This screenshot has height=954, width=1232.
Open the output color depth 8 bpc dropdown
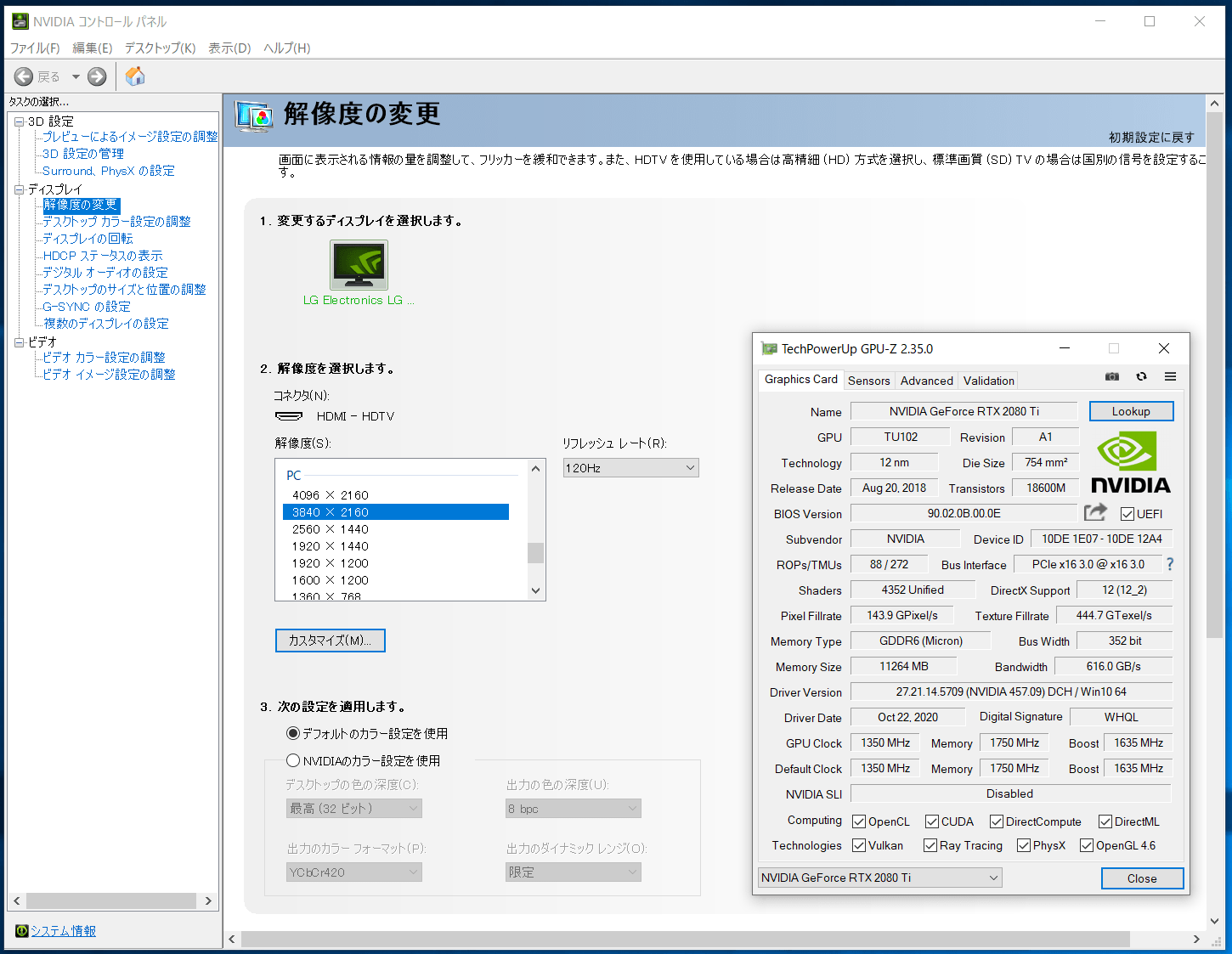pos(574,809)
